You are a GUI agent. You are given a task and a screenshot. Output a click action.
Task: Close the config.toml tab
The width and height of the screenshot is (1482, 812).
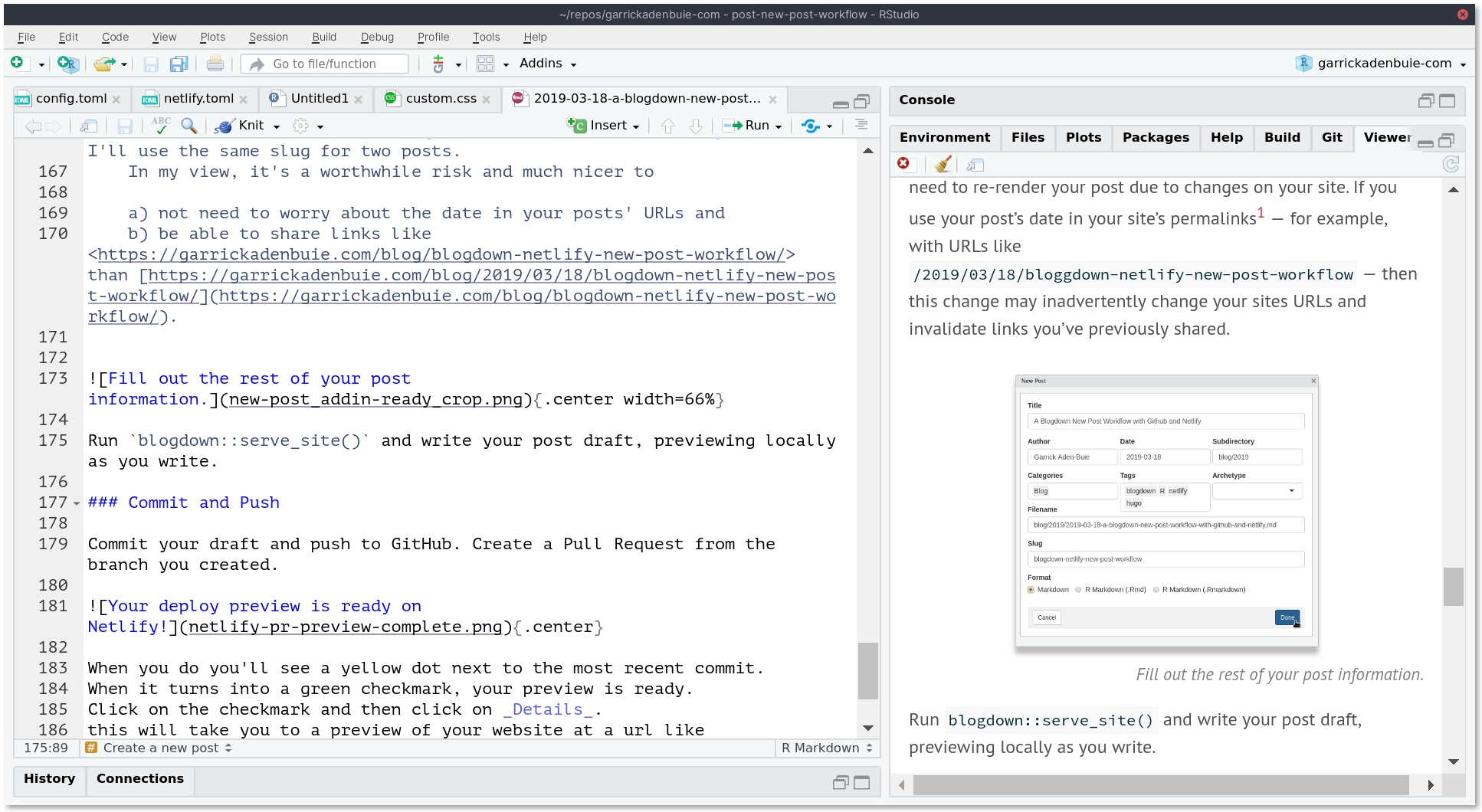coord(116,100)
